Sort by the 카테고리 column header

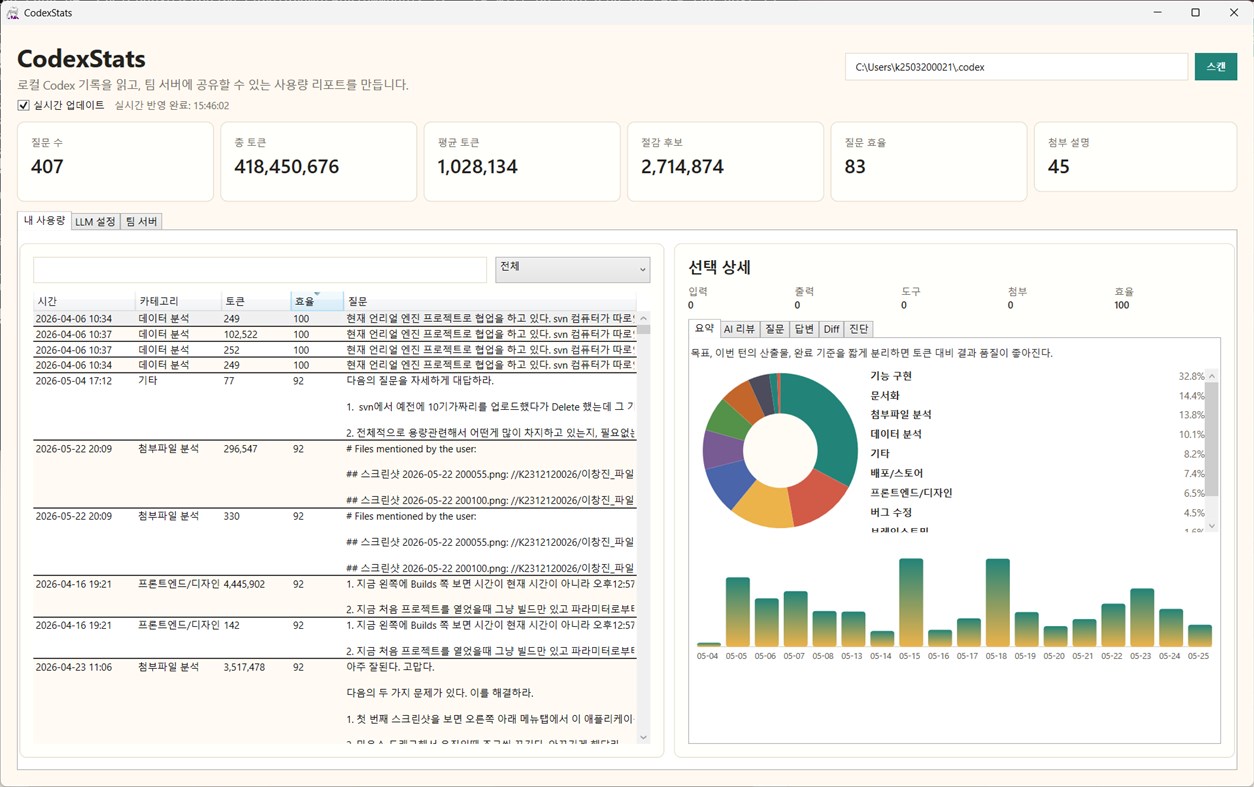click(178, 301)
